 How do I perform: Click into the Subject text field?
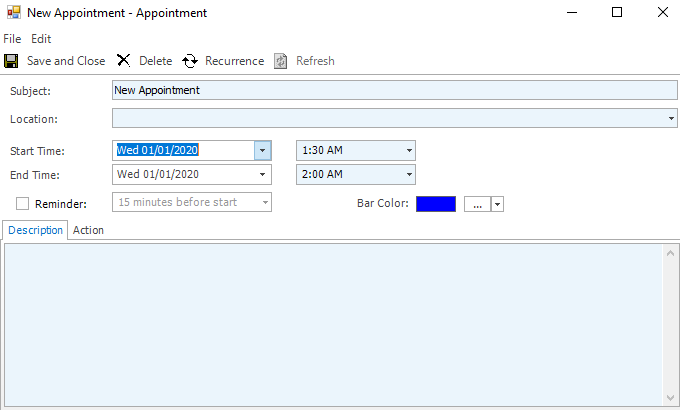pos(395,90)
